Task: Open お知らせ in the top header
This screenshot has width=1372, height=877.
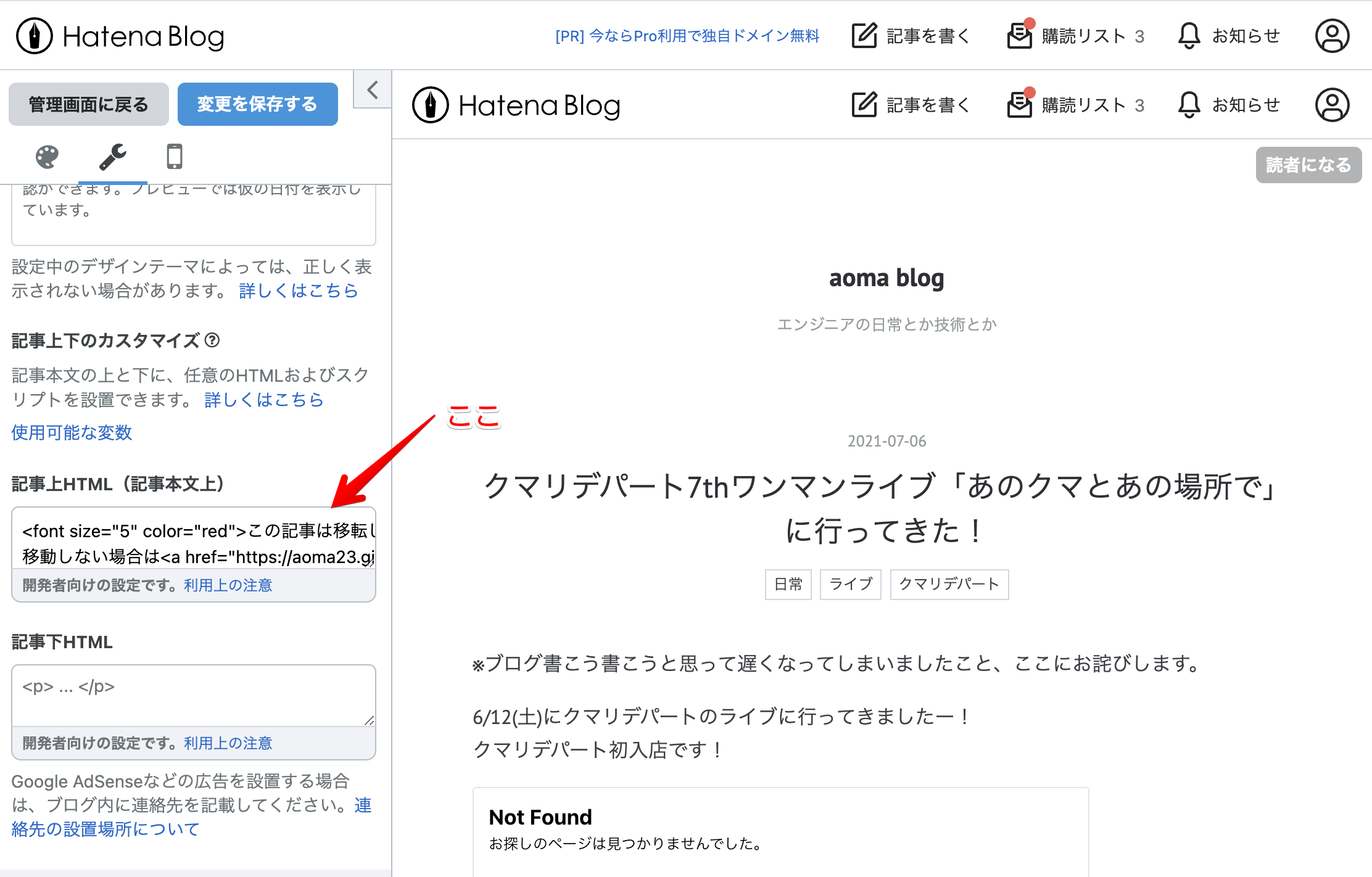Action: coord(1246,36)
